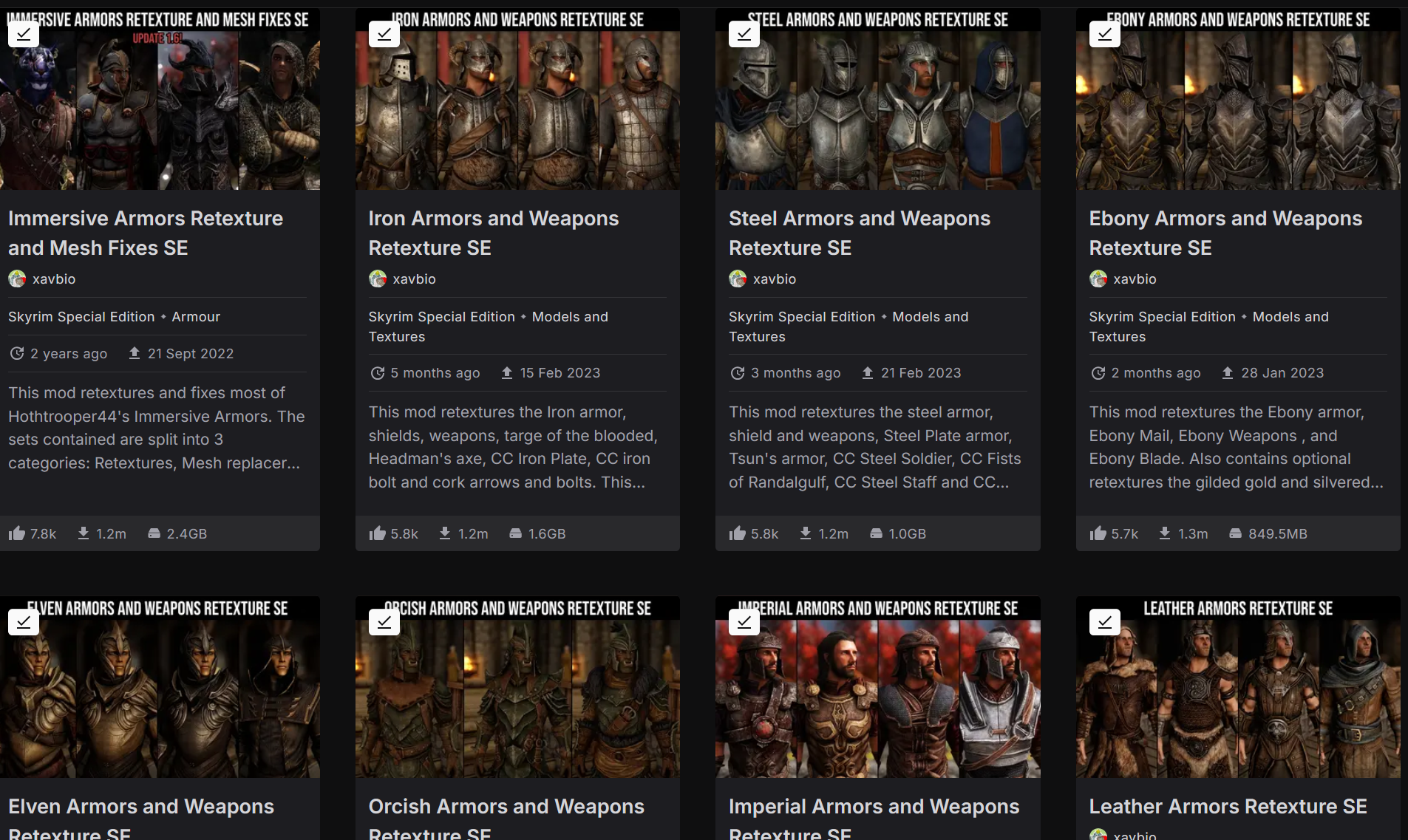This screenshot has width=1408, height=840.
Task: Open the Imperial Armors and Weapons preview image
Action: pos(878,687)
